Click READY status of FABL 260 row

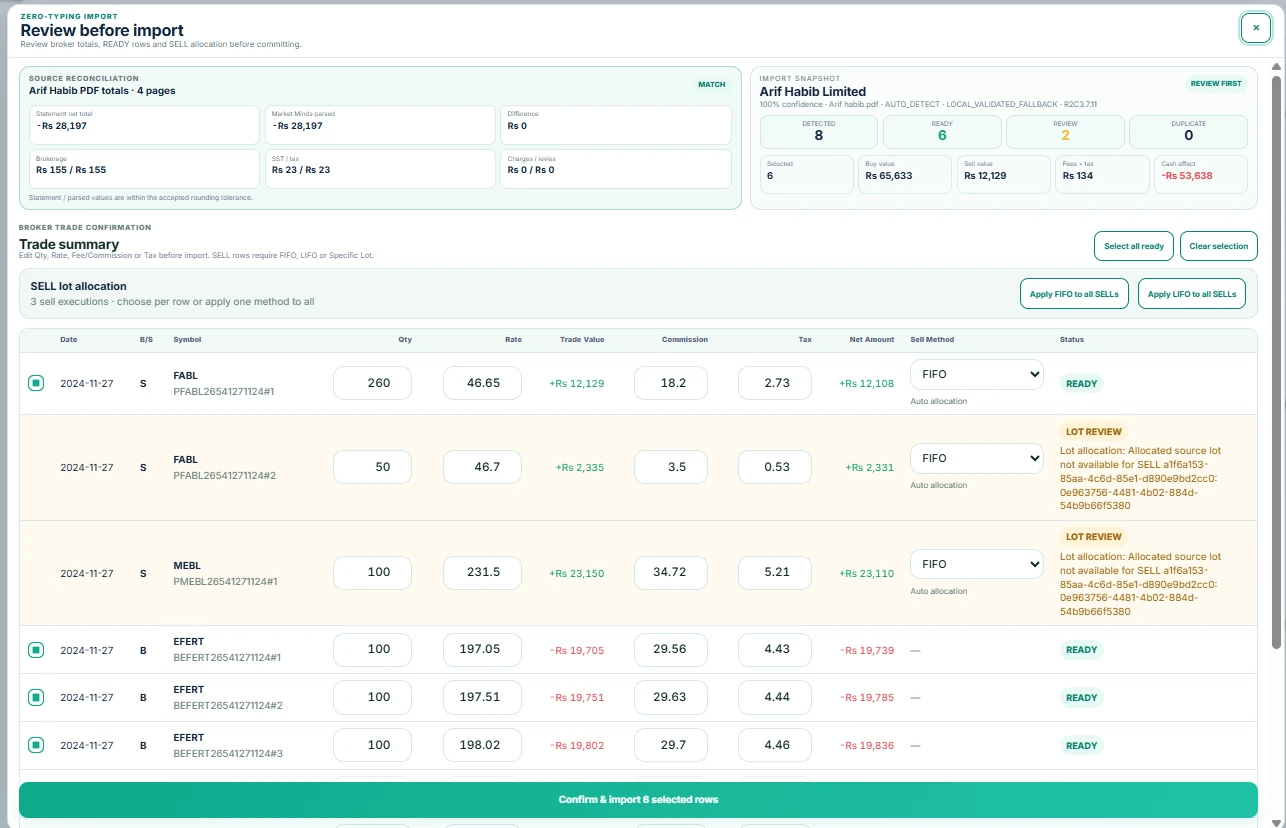pos(1081,384)
